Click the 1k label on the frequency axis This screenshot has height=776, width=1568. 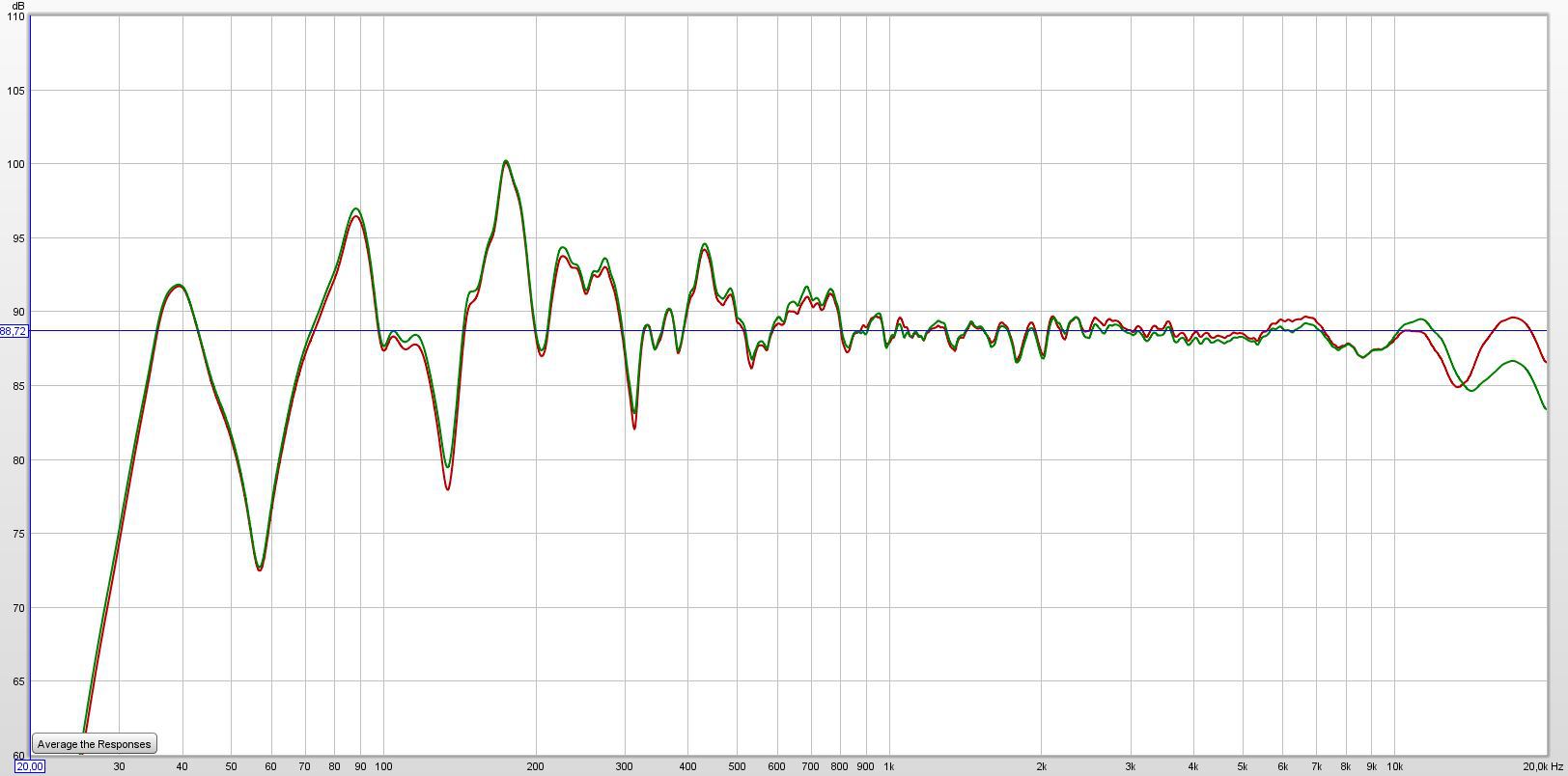click(x=888, y=766)
